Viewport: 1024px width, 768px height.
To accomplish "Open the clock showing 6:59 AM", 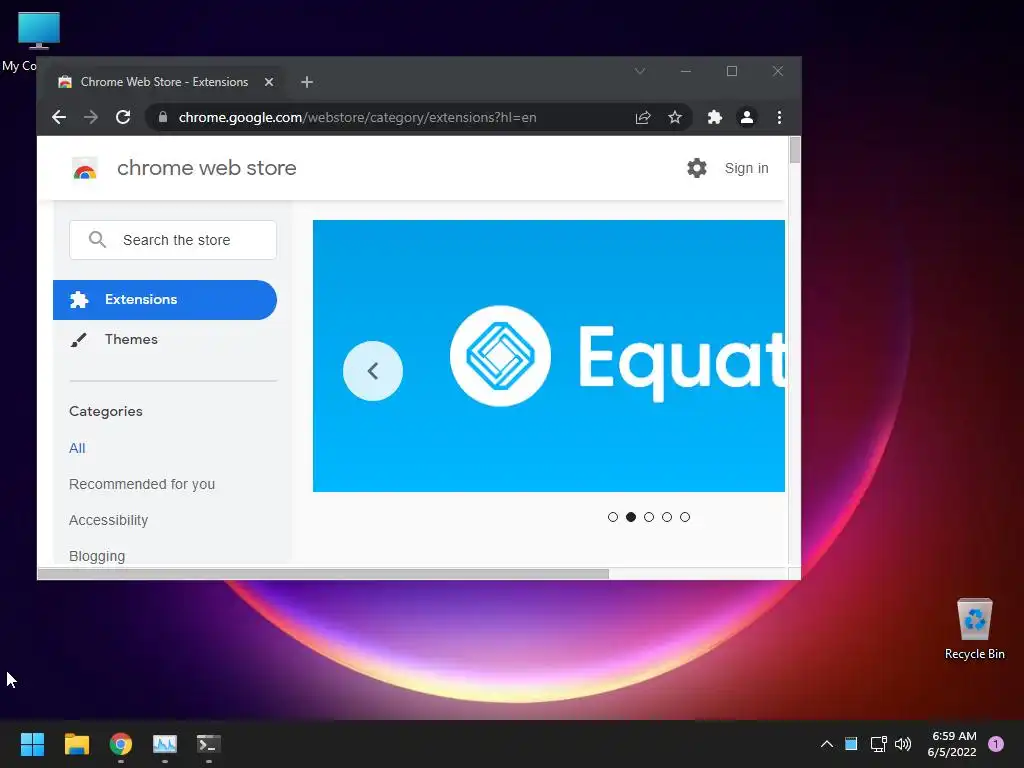I will (952, 744).
